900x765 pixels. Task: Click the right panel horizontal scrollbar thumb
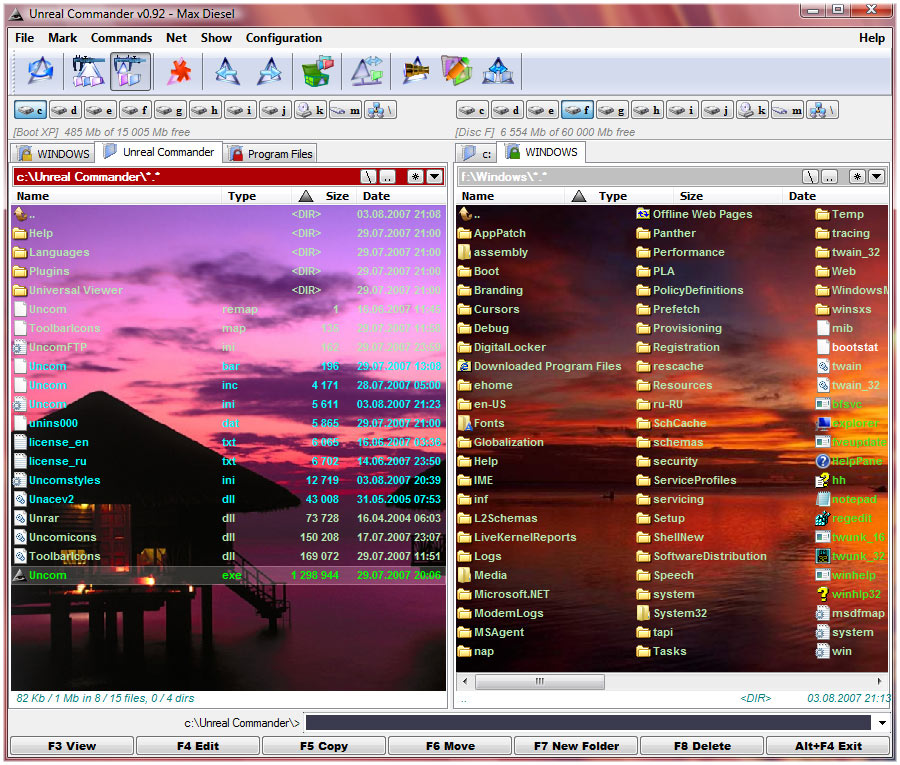[x=540, y=682]
